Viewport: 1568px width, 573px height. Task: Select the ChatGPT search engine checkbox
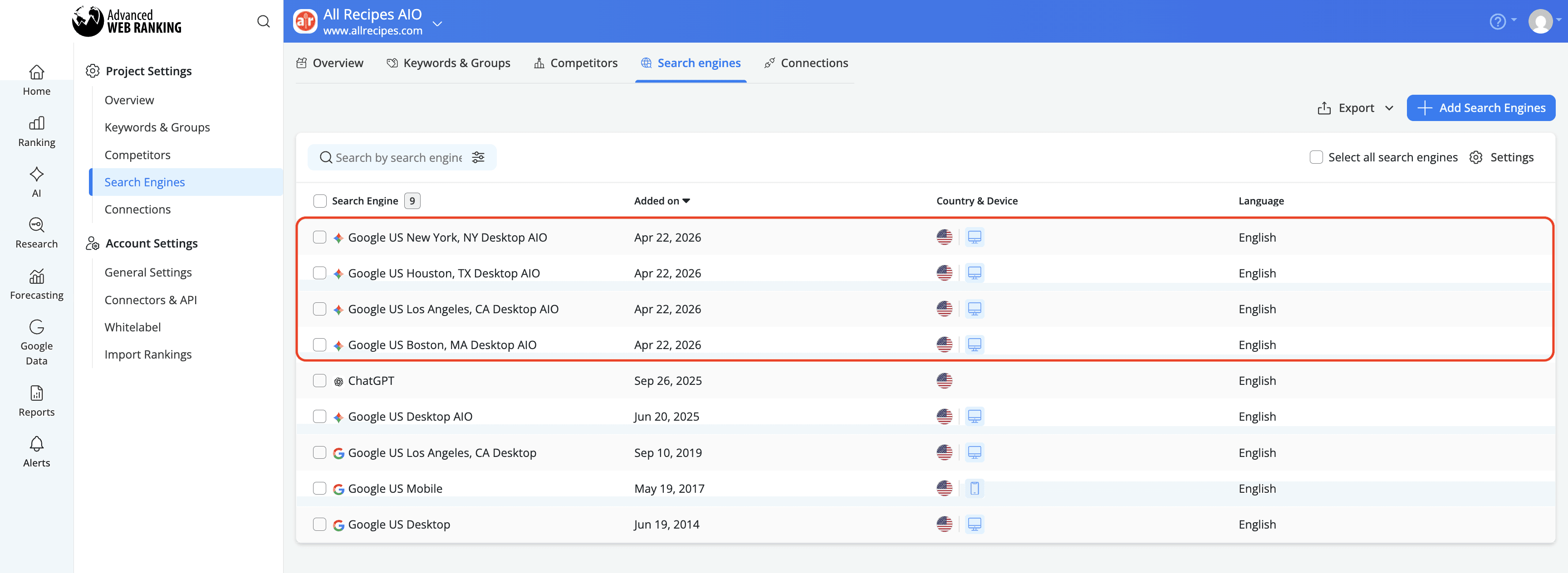tap(319, 380)
